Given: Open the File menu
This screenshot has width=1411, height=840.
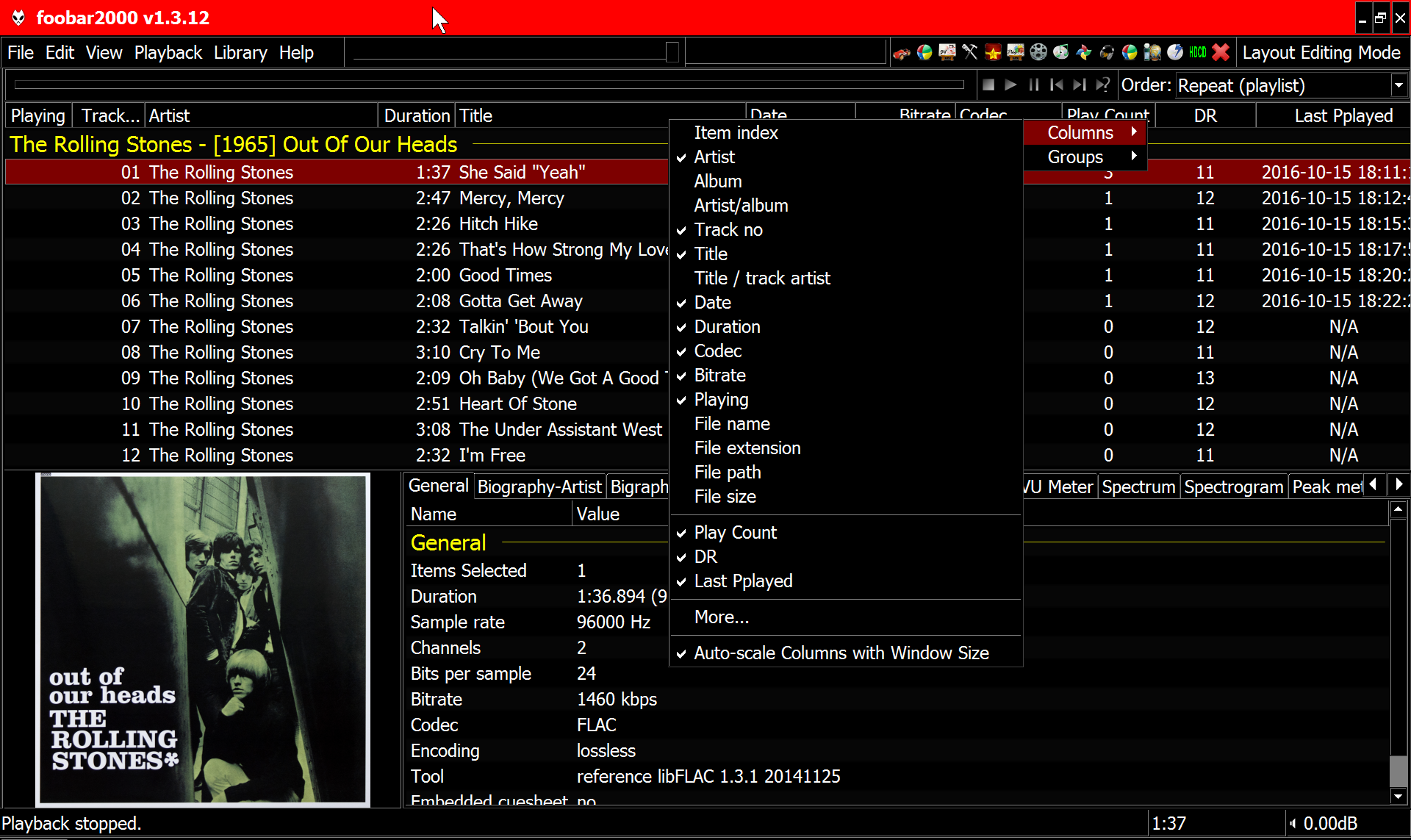Looking at the screenshot, I should pyautogui.click(x=21, y=52).
